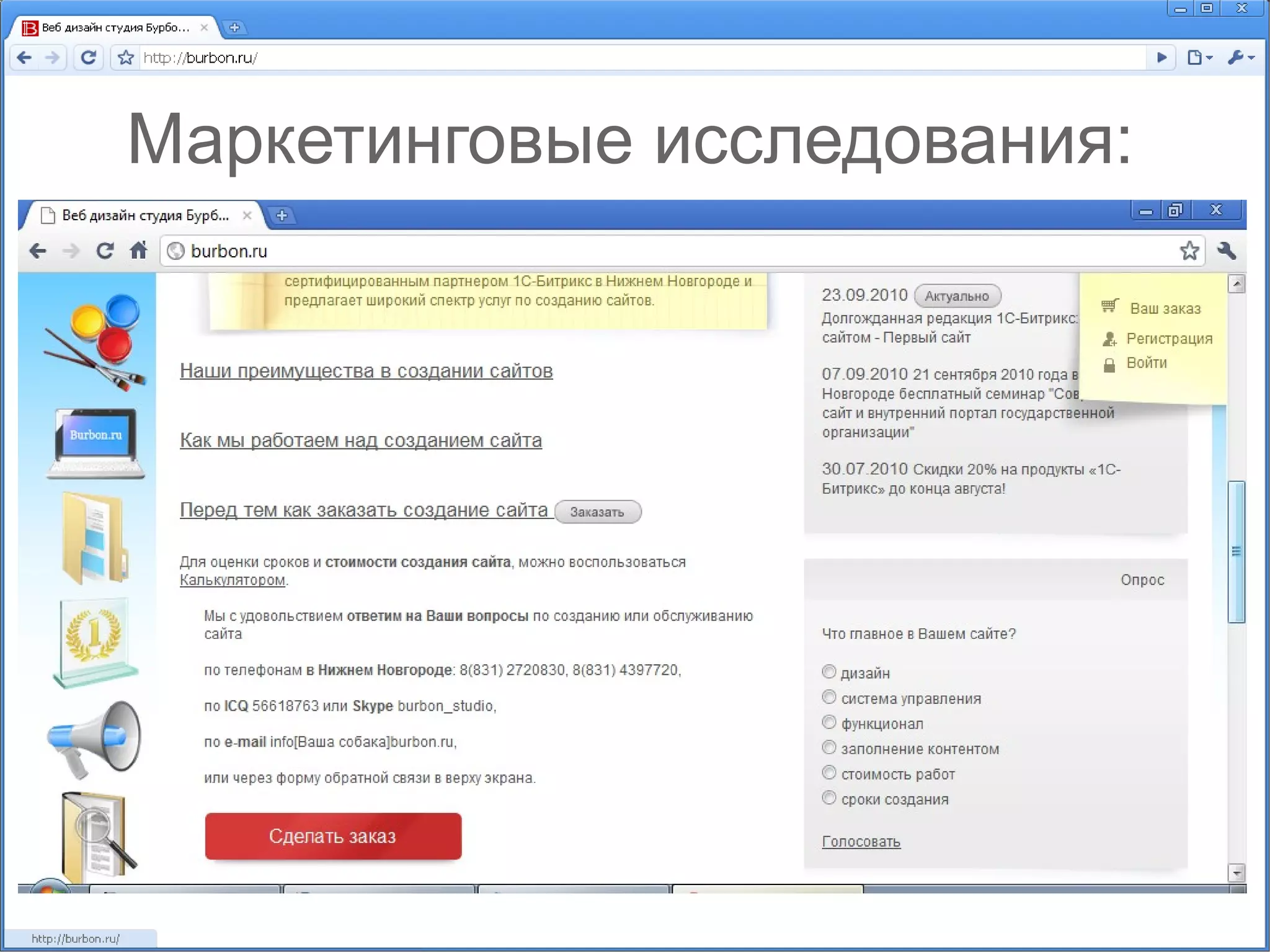Open 'Войти' login link
1270x952 pixels.
point(1147,363)
